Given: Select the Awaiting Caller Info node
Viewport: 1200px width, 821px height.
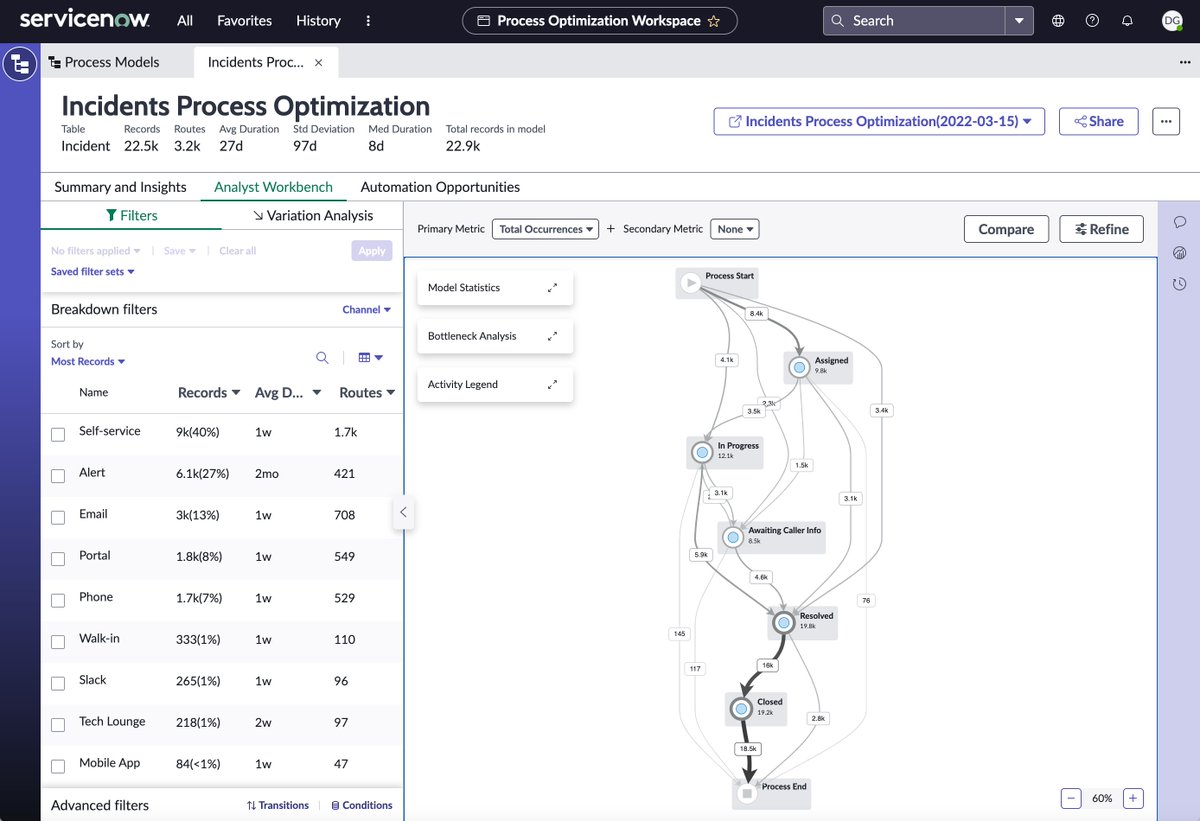Looking at the screenshot, I should 772,537.
